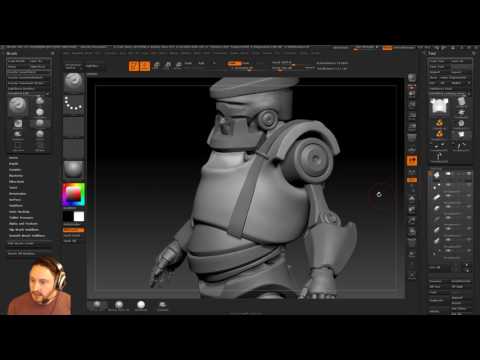Click the Move view icon on right shelf
Image resolution: width=480 pixels, height=360 pixels.
[x=412, y=210]
